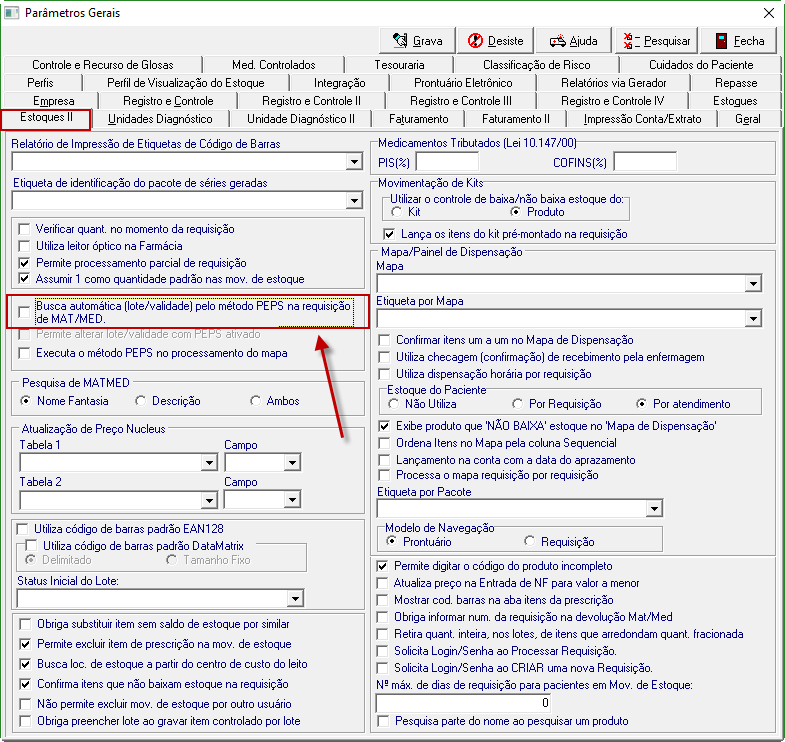Select Ambos radio in Pesquisa de MATMED

click(255, 401)
